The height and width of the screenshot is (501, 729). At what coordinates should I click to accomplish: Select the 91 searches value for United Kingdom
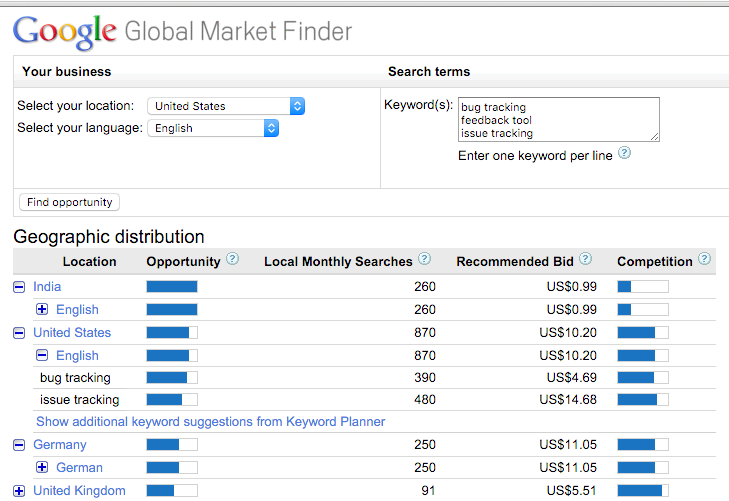pyautogui.click(x=428, y=491)
